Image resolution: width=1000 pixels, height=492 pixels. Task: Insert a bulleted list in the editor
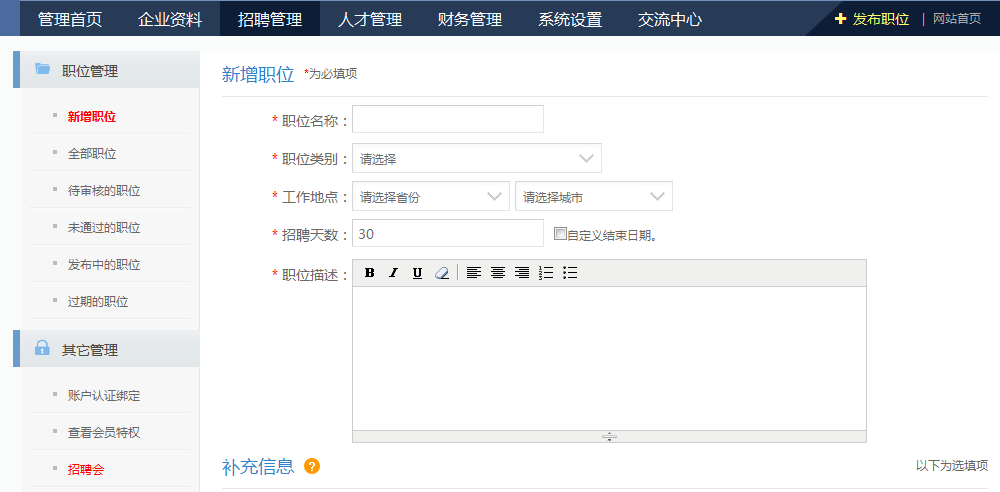coord(570,273)
